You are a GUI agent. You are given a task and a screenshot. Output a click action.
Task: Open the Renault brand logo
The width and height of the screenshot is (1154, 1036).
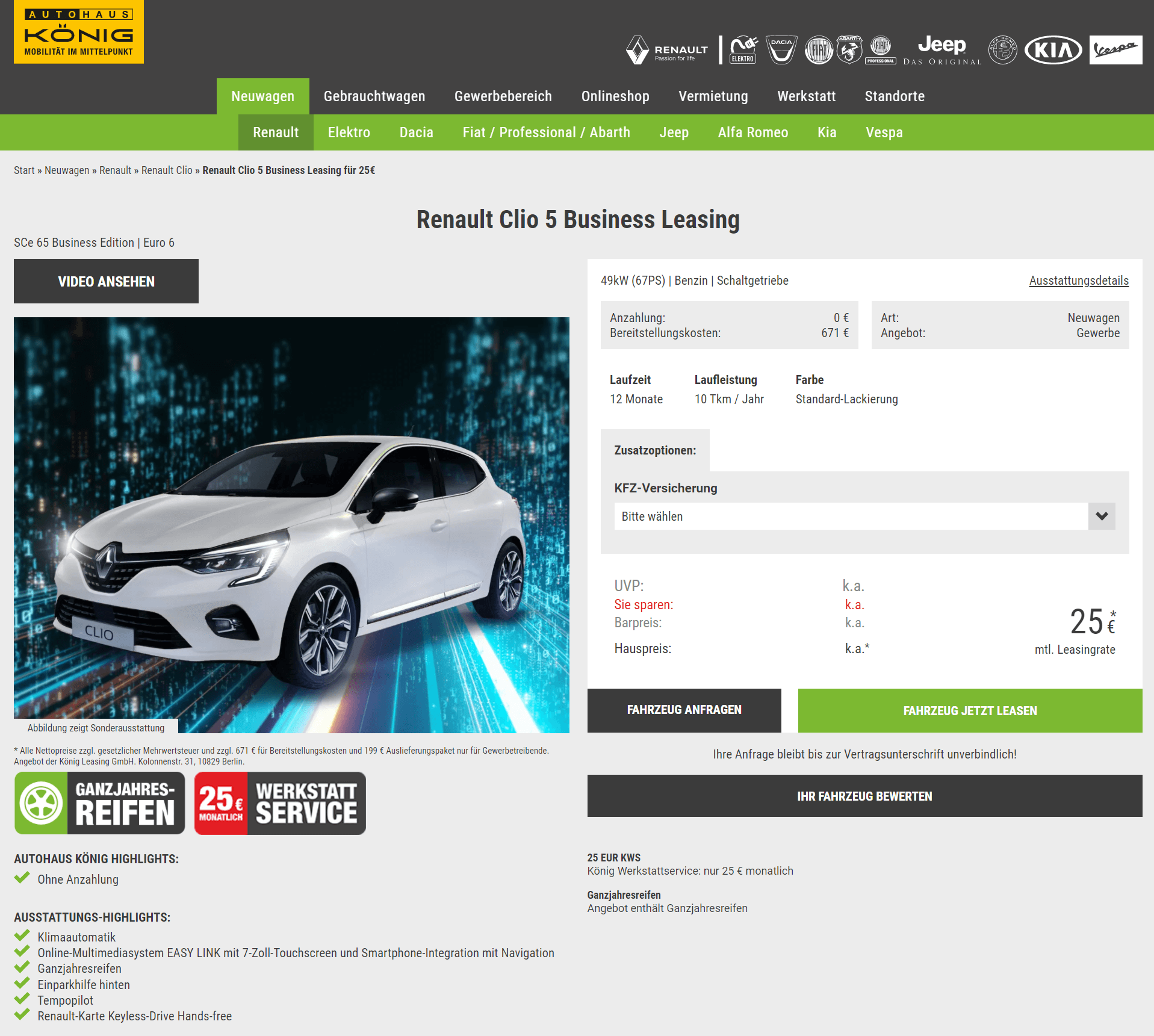pyautogui.click(x=667, y=50)
